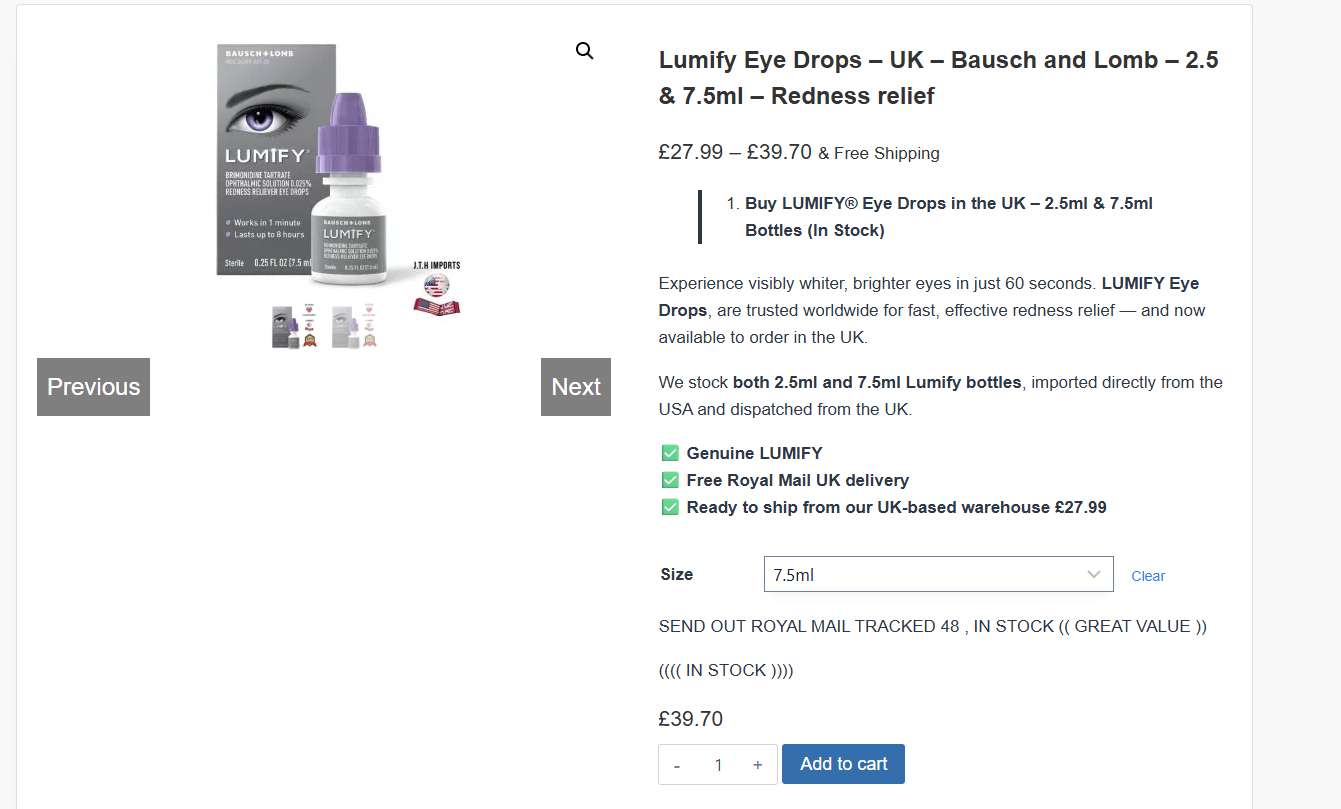Screen dimensions: 1341x809
Task: Add the Lumify drops to cart
Action: pos(843,764)
